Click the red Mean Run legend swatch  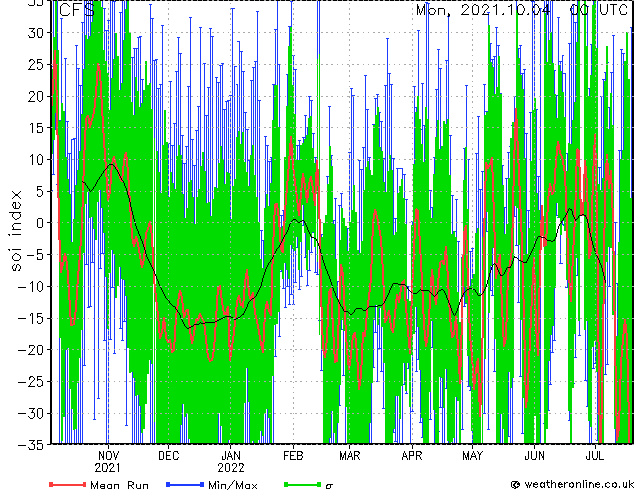coord(68,484)
